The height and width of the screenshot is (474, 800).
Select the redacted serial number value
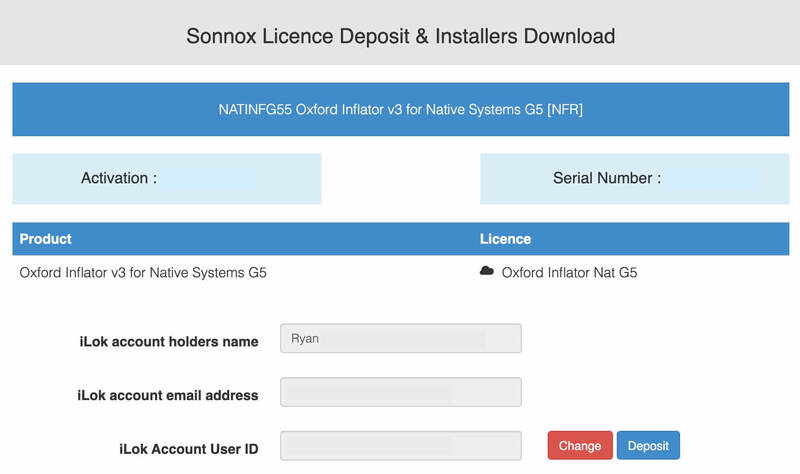715,179
